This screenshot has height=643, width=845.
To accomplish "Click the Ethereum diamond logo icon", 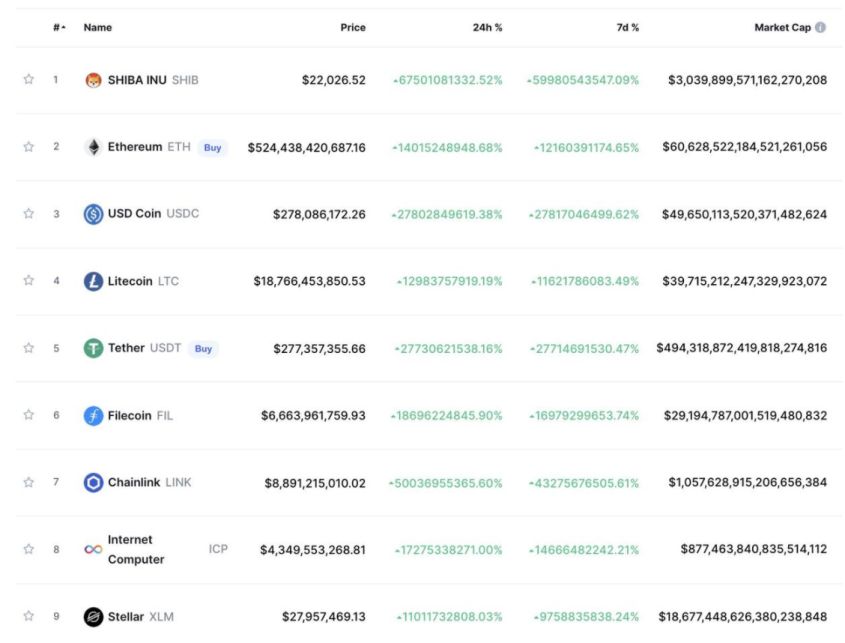I will (x=93, y=147).
